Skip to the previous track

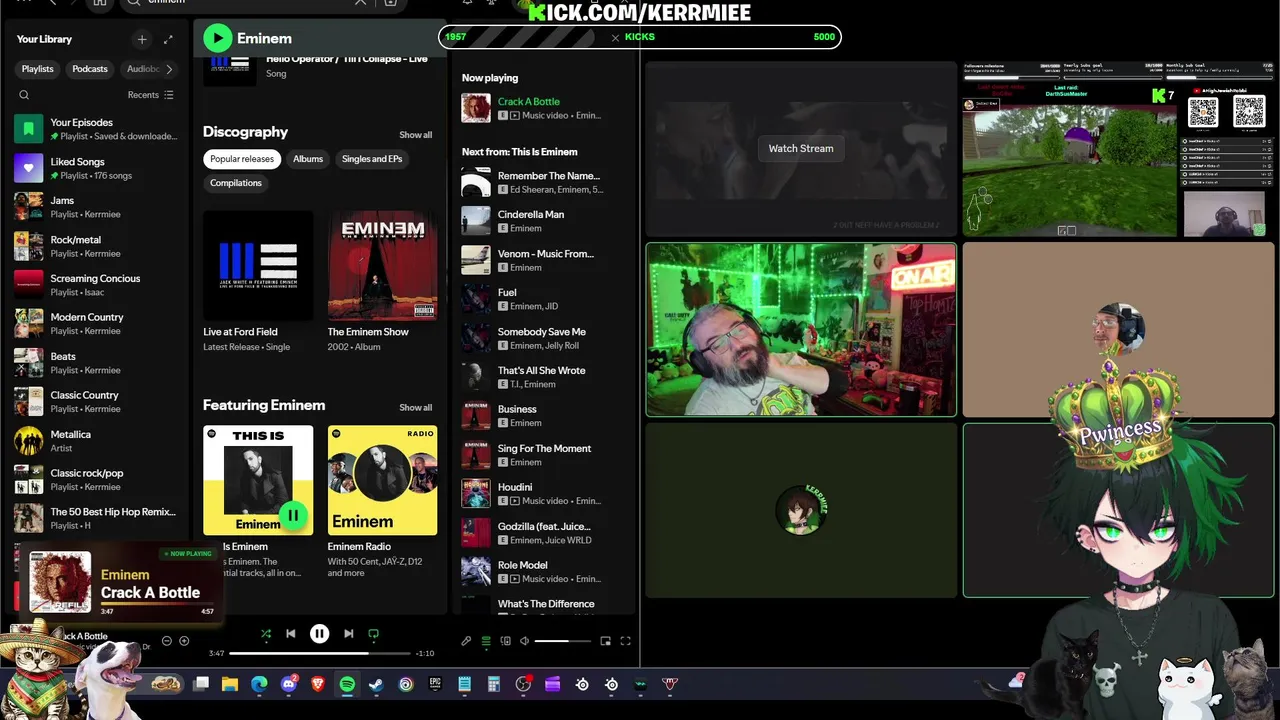(291, 633)
